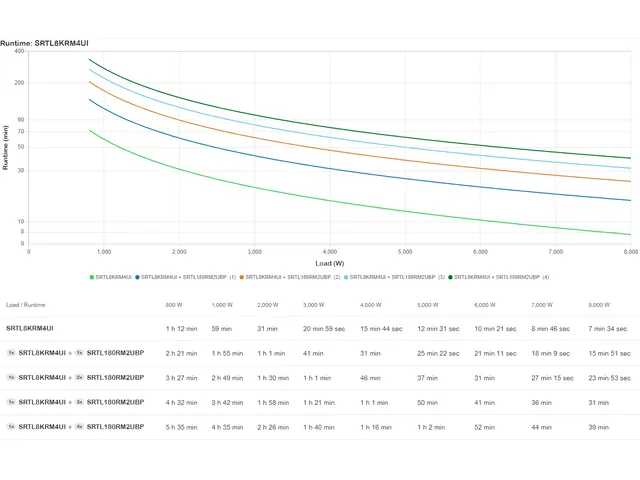Viewport: 640px width, 480px height.
Task: Toggle the green SRTL8KRM4UI legend entry
Action: 112,276
